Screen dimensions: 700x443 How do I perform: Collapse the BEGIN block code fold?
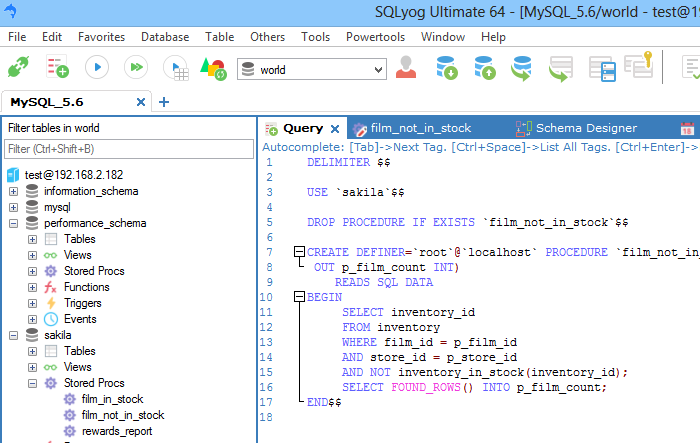[299, 297]
